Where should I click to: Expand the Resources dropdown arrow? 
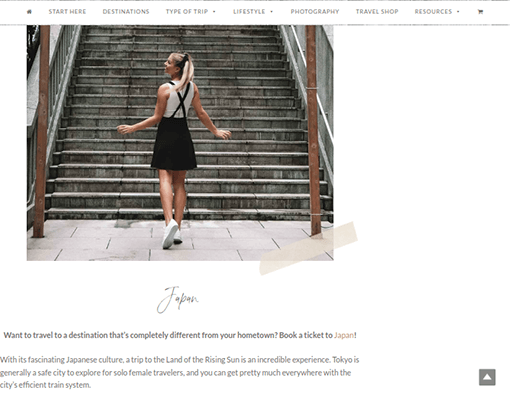pyautogui.click(x=458, y=12)
